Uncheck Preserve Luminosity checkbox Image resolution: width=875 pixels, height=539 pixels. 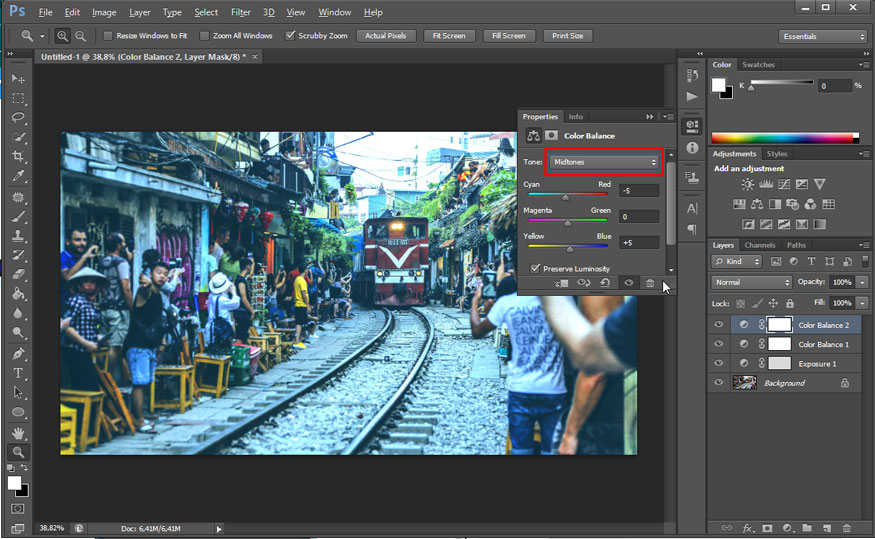(535, 268)
